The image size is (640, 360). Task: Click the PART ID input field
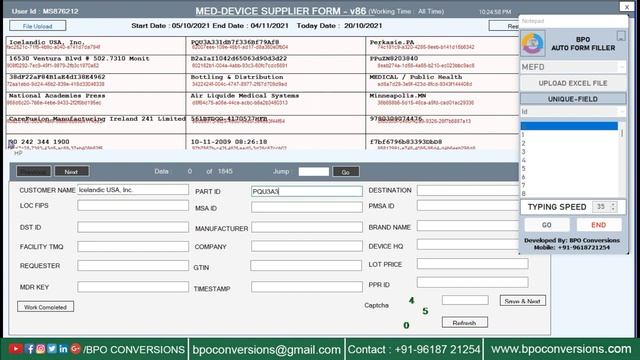pyautogui.click(x=307, y=191)
